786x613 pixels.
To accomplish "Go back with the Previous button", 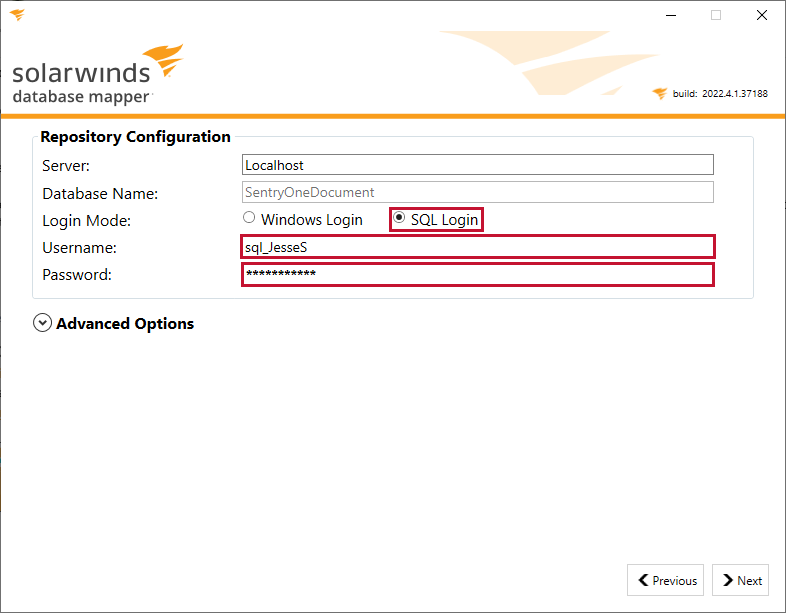I will click(x=665, y=580).
